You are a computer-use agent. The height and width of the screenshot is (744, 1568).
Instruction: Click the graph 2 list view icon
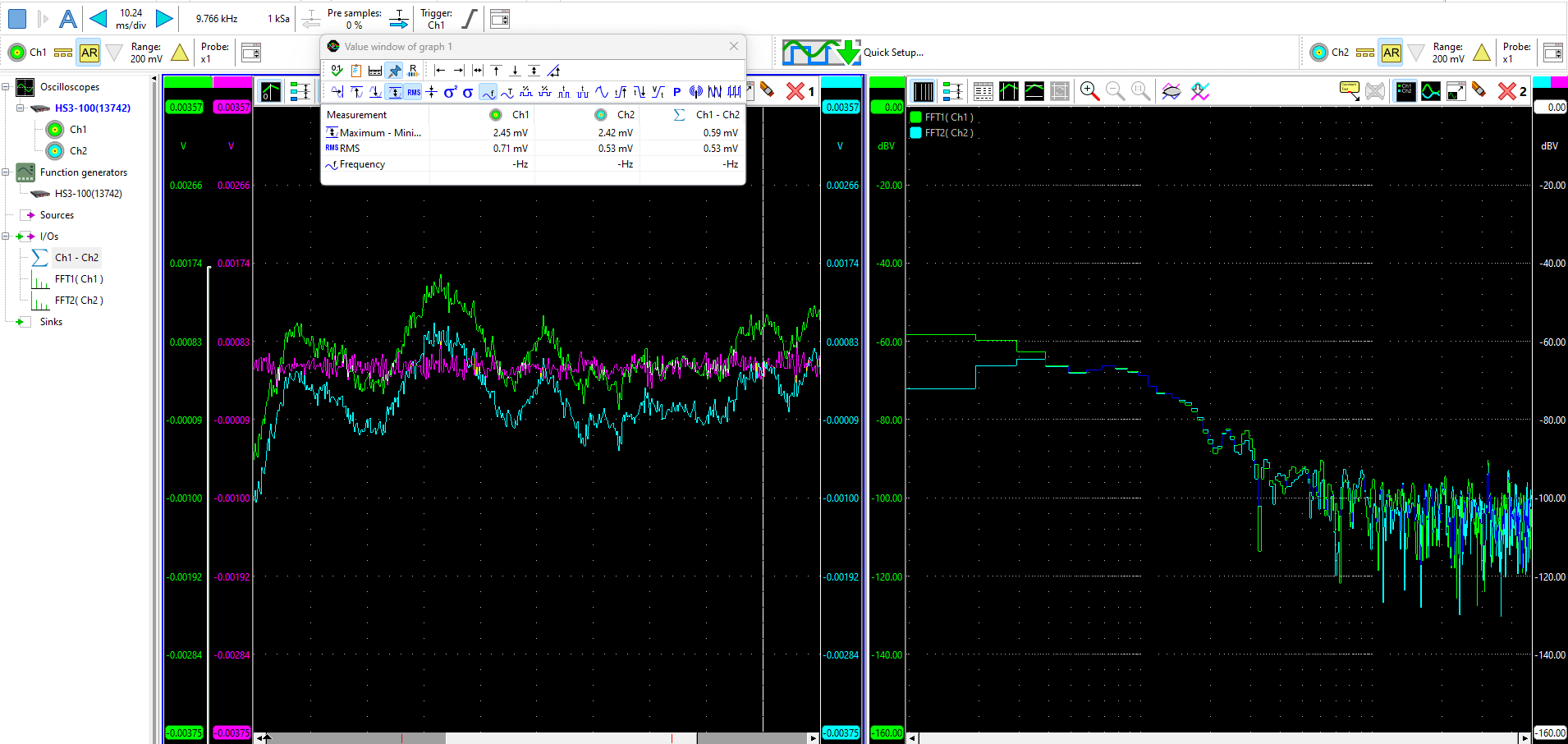pyautogui.click(x=983, y=91)
